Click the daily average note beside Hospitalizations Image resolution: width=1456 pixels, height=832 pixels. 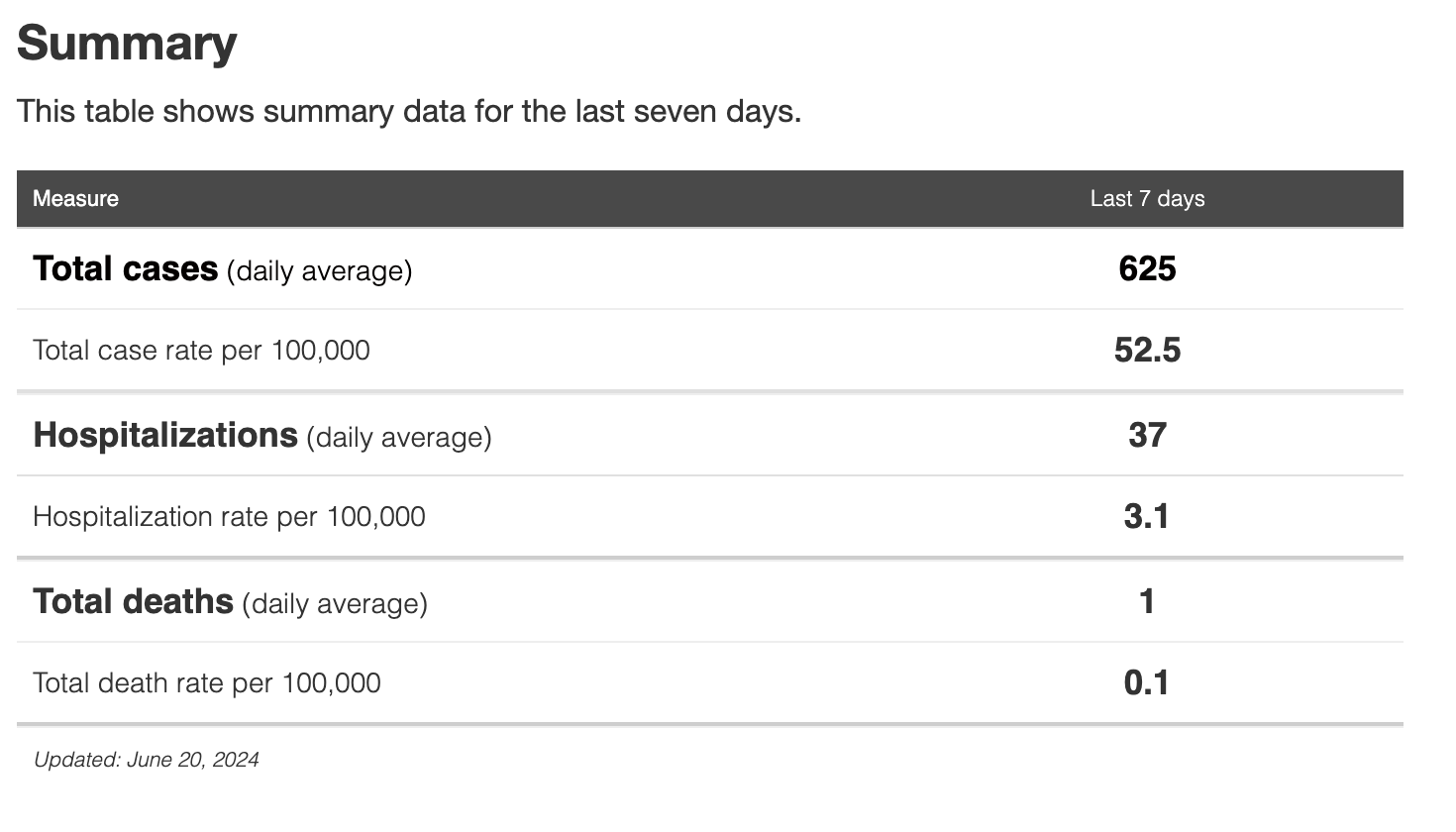(399, 437)
